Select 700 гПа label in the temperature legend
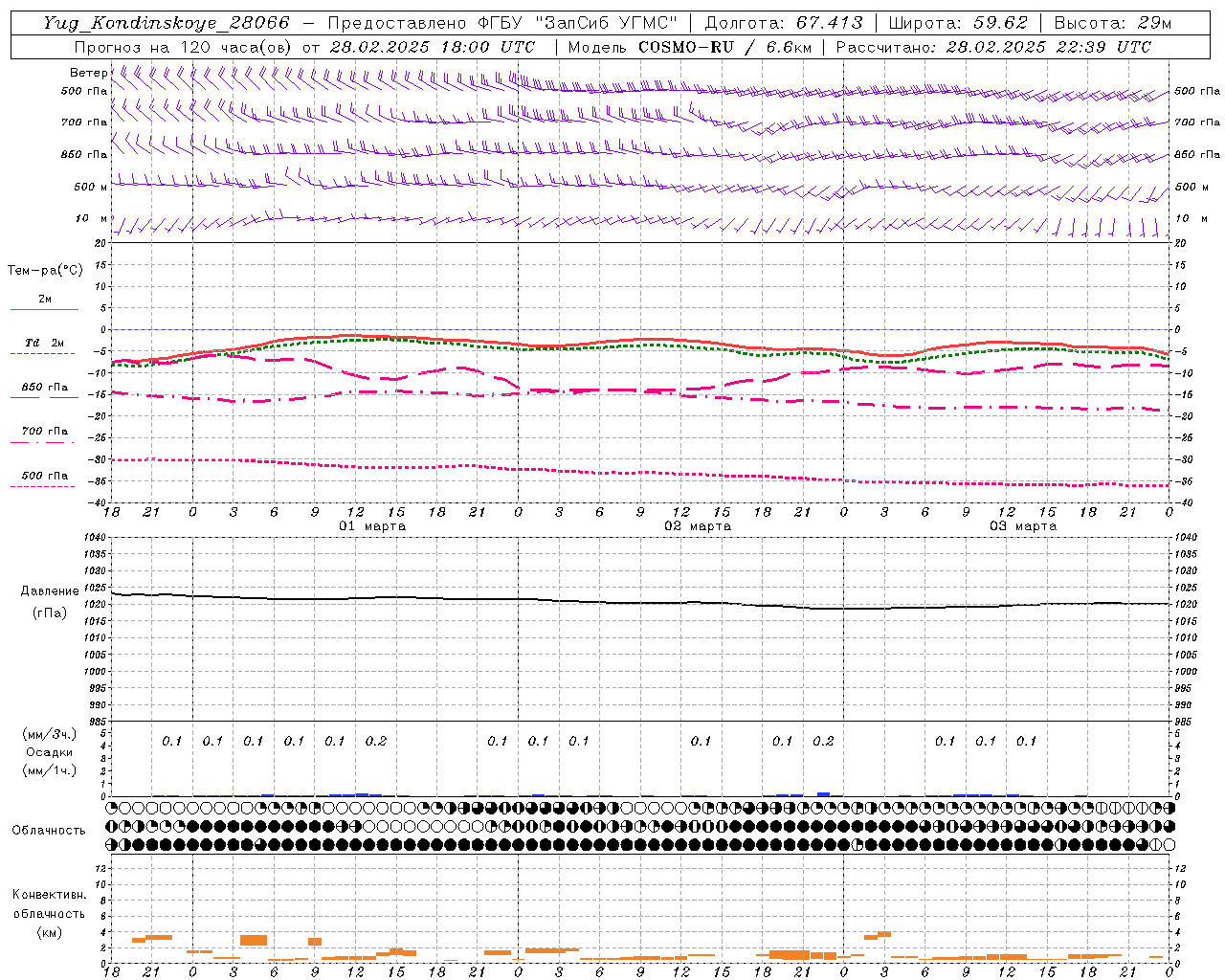The image size is (1225, 980). (x=45, y=432)
